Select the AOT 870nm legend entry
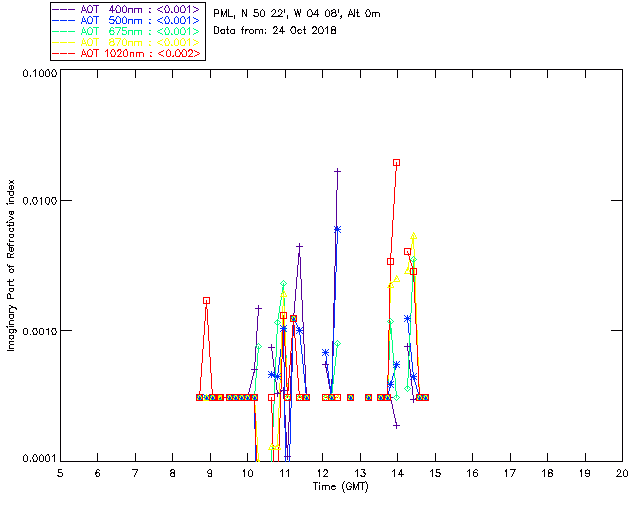Viewport: 640px width, 512px height. pos(127,42)
